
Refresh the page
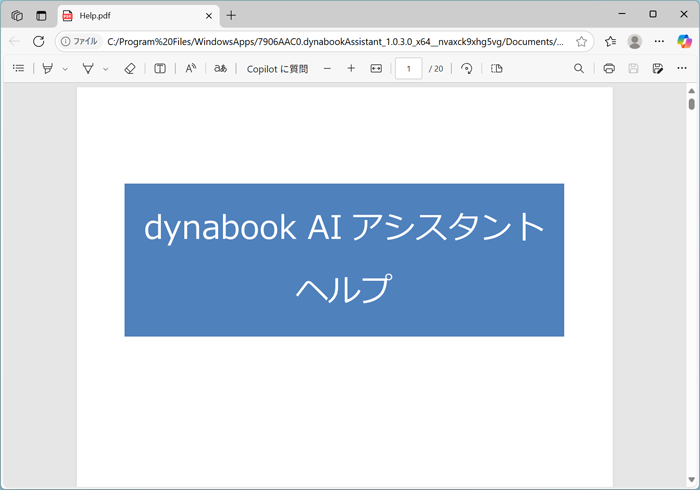pos(39,42)
